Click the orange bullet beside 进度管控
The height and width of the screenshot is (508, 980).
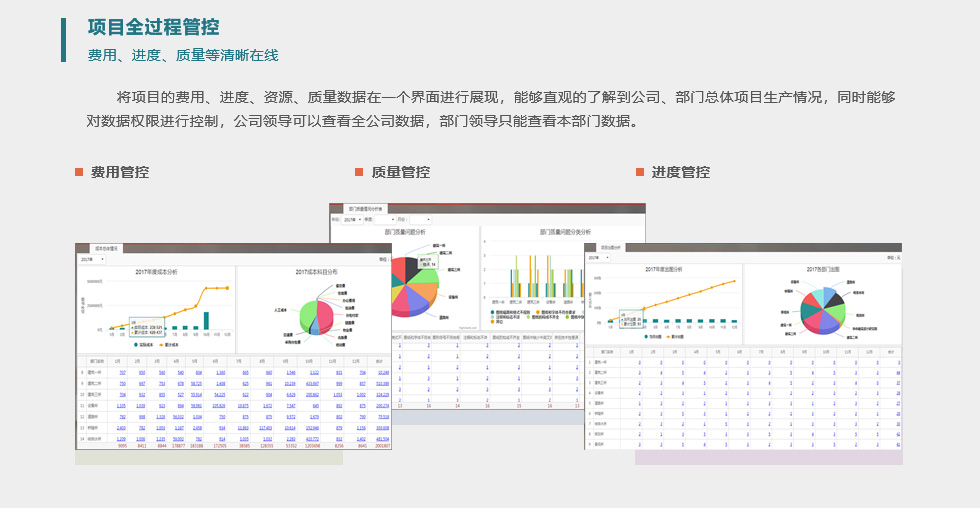coord(640,172)
